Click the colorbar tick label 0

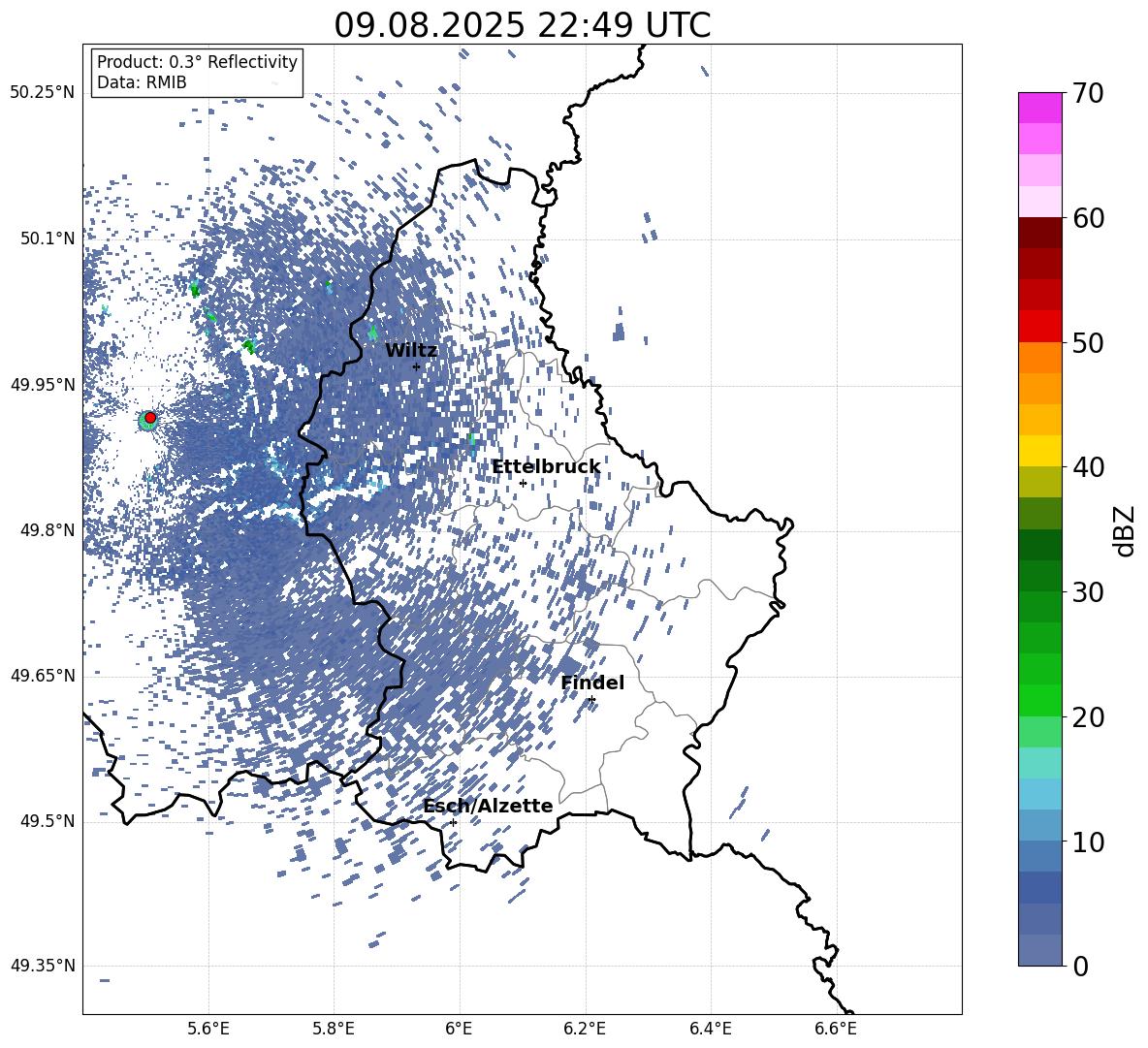tap(1080, 966)
